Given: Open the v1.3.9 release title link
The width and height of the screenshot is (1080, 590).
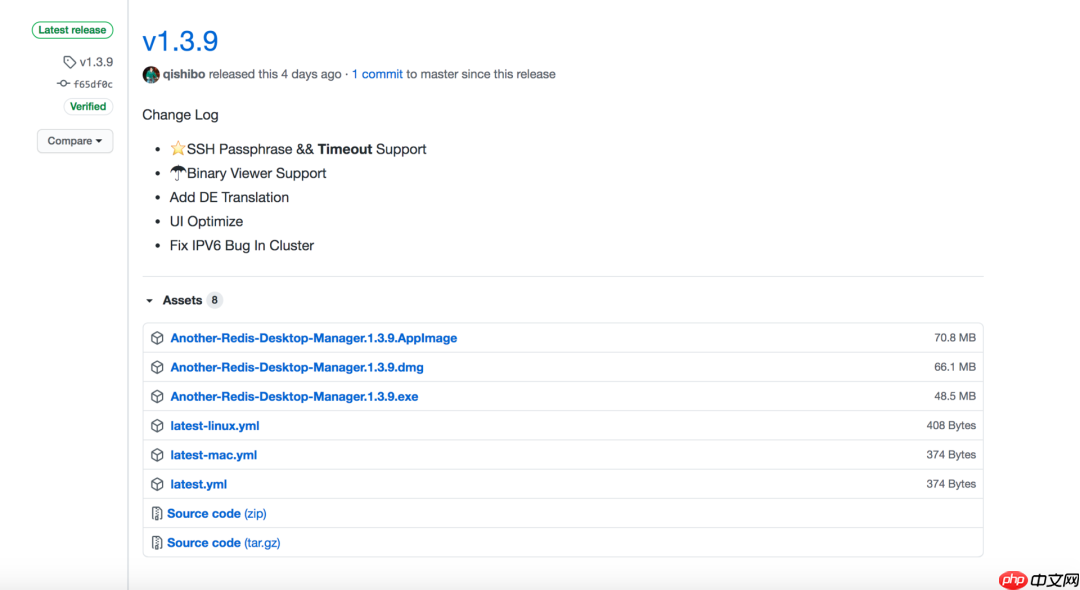Looking at the screenshot, I should [x=180, y=41].
